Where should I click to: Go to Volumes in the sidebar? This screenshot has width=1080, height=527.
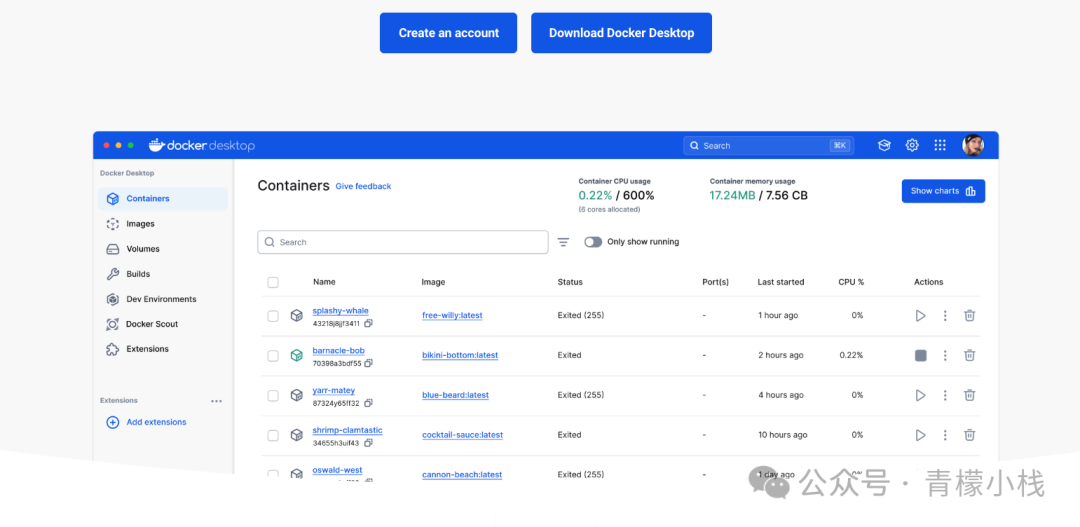pos(143,249)
